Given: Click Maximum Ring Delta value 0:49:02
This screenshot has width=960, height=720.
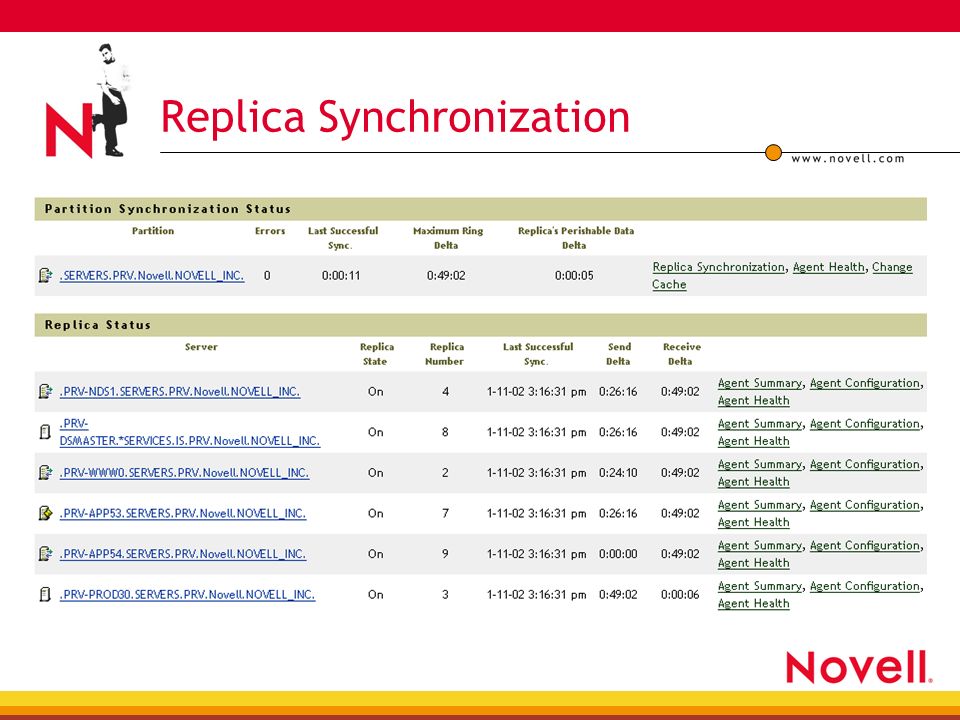Looking at the screenshot, I should coord(446,276).
